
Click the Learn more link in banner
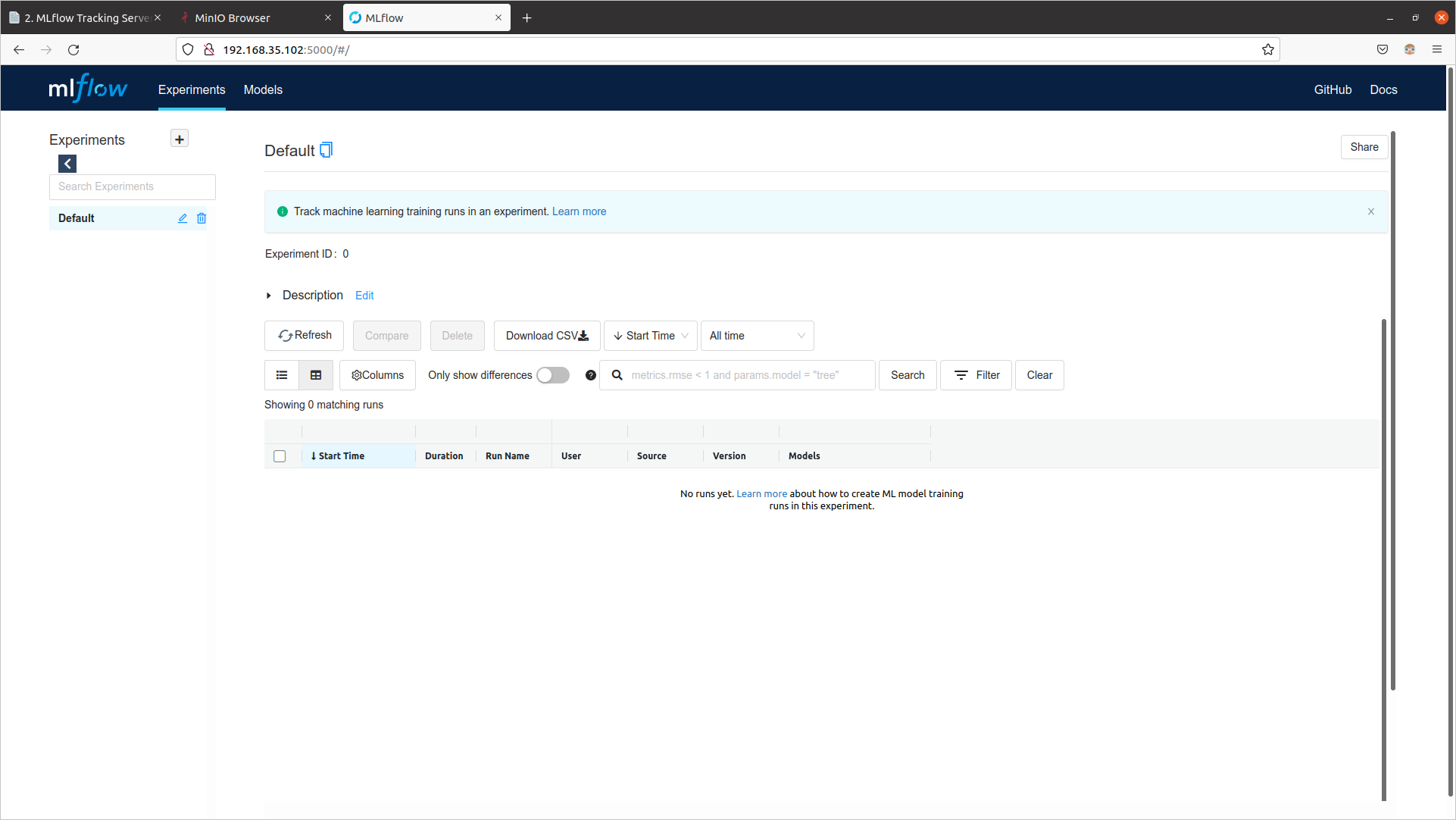click(x=579, y=211)
